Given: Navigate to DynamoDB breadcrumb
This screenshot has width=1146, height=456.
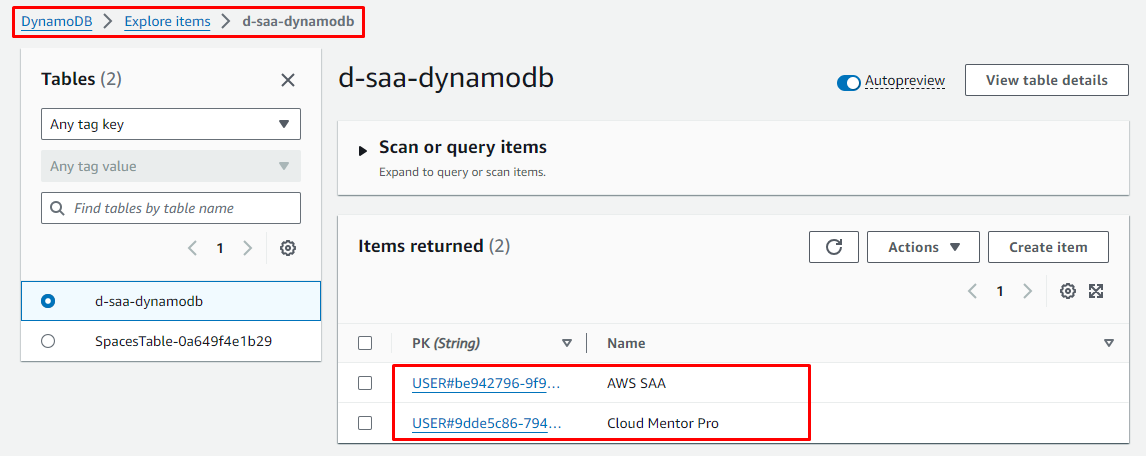Looking at the screenshot, I should pyautogui.click(x=57, y=21).
